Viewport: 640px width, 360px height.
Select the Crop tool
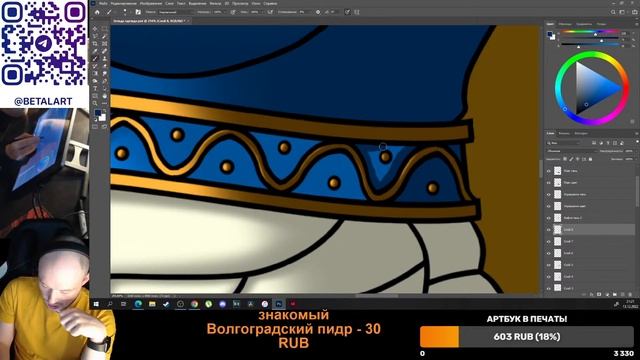coord(95,44)
